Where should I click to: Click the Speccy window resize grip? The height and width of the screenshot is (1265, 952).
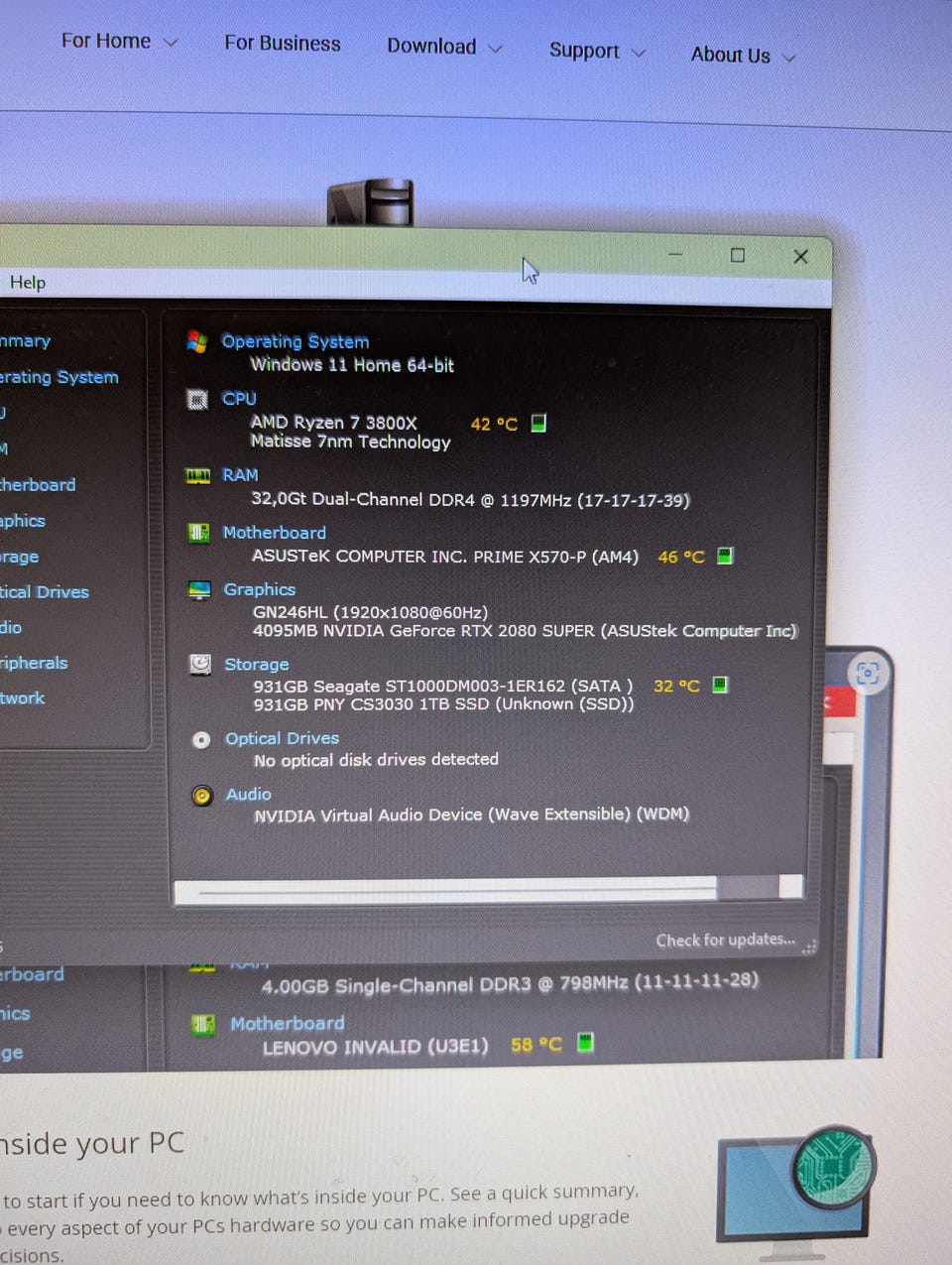[x=809, y=947]
